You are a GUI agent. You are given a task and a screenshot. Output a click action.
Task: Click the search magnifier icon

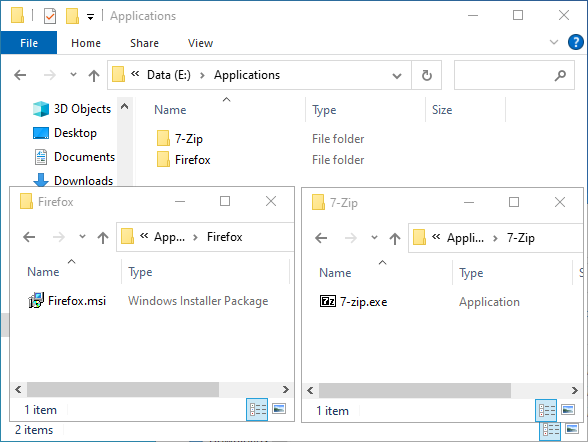[560, 75]
